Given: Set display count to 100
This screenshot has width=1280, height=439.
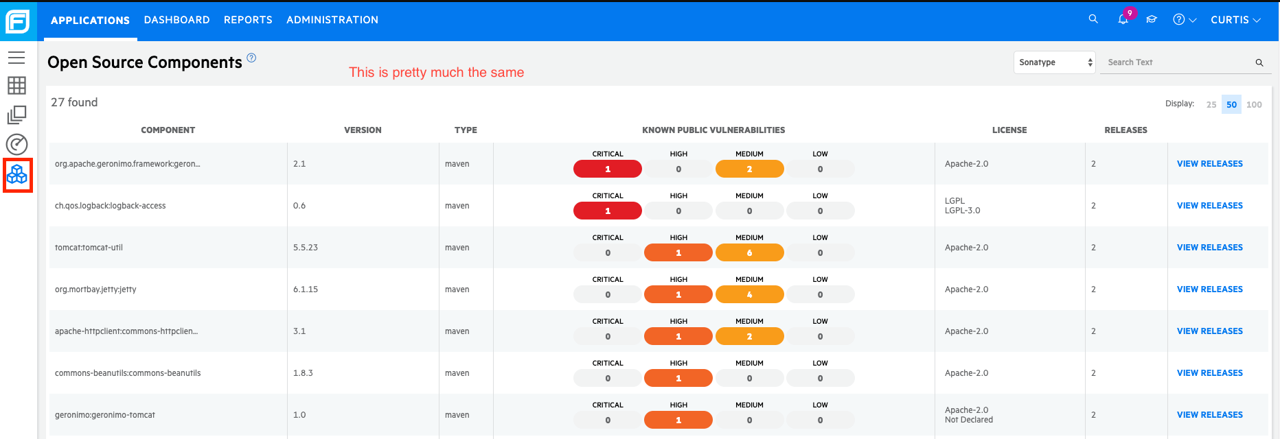Looking at the screenshot, I should pos(1254,104).
